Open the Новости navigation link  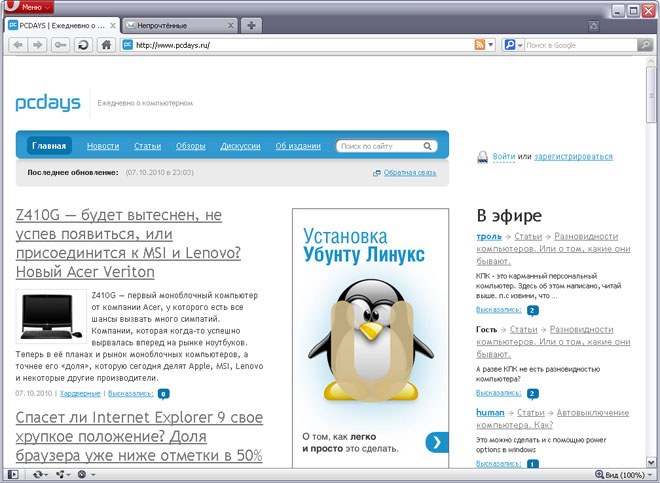click(x=103, y=146)
